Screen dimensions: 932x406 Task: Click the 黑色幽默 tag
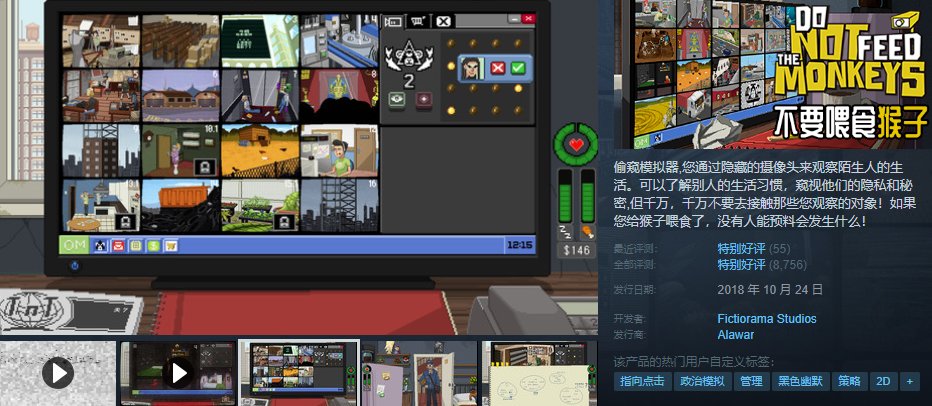801,382
